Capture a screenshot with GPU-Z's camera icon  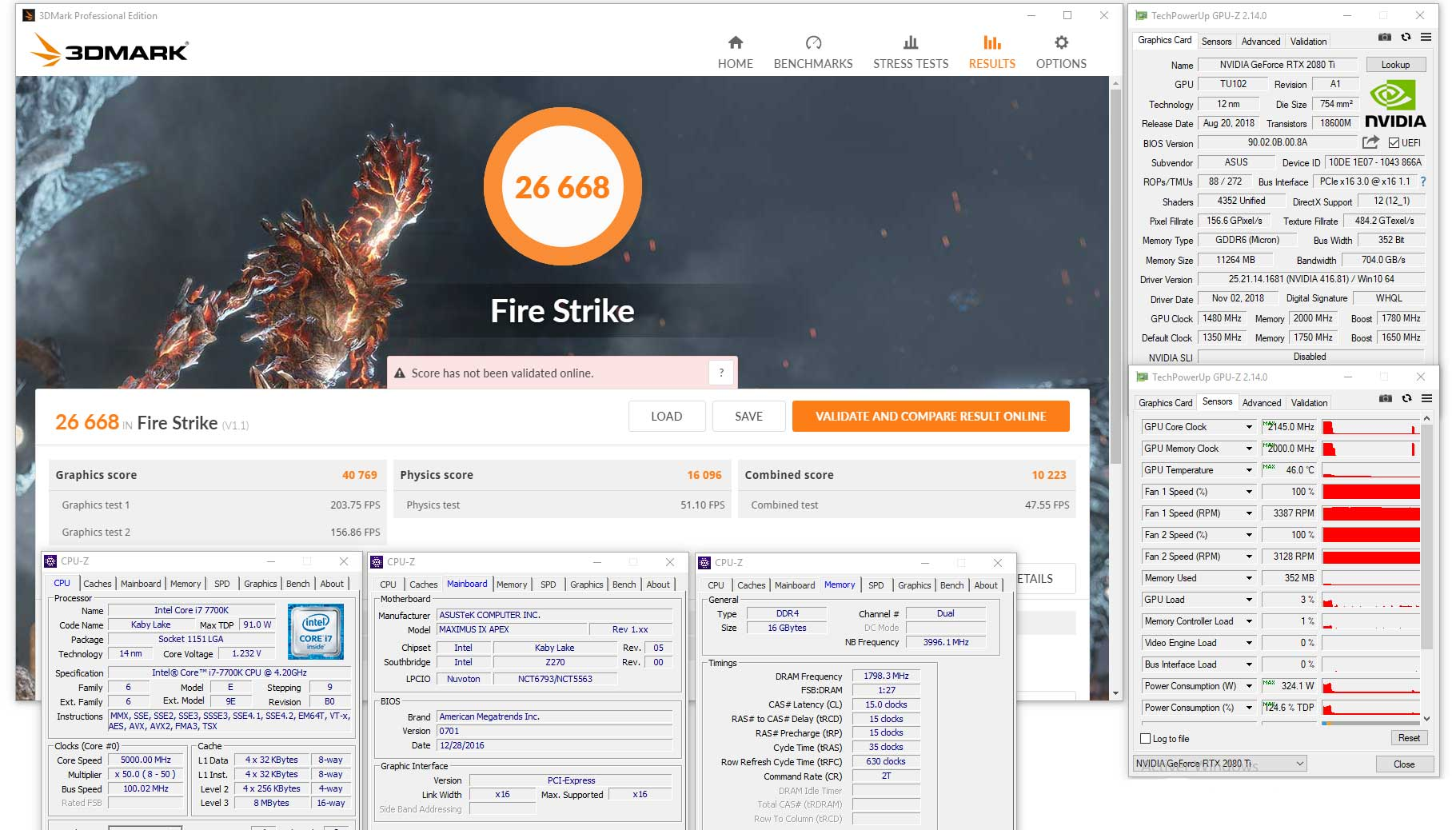(x=1384, y=37)
